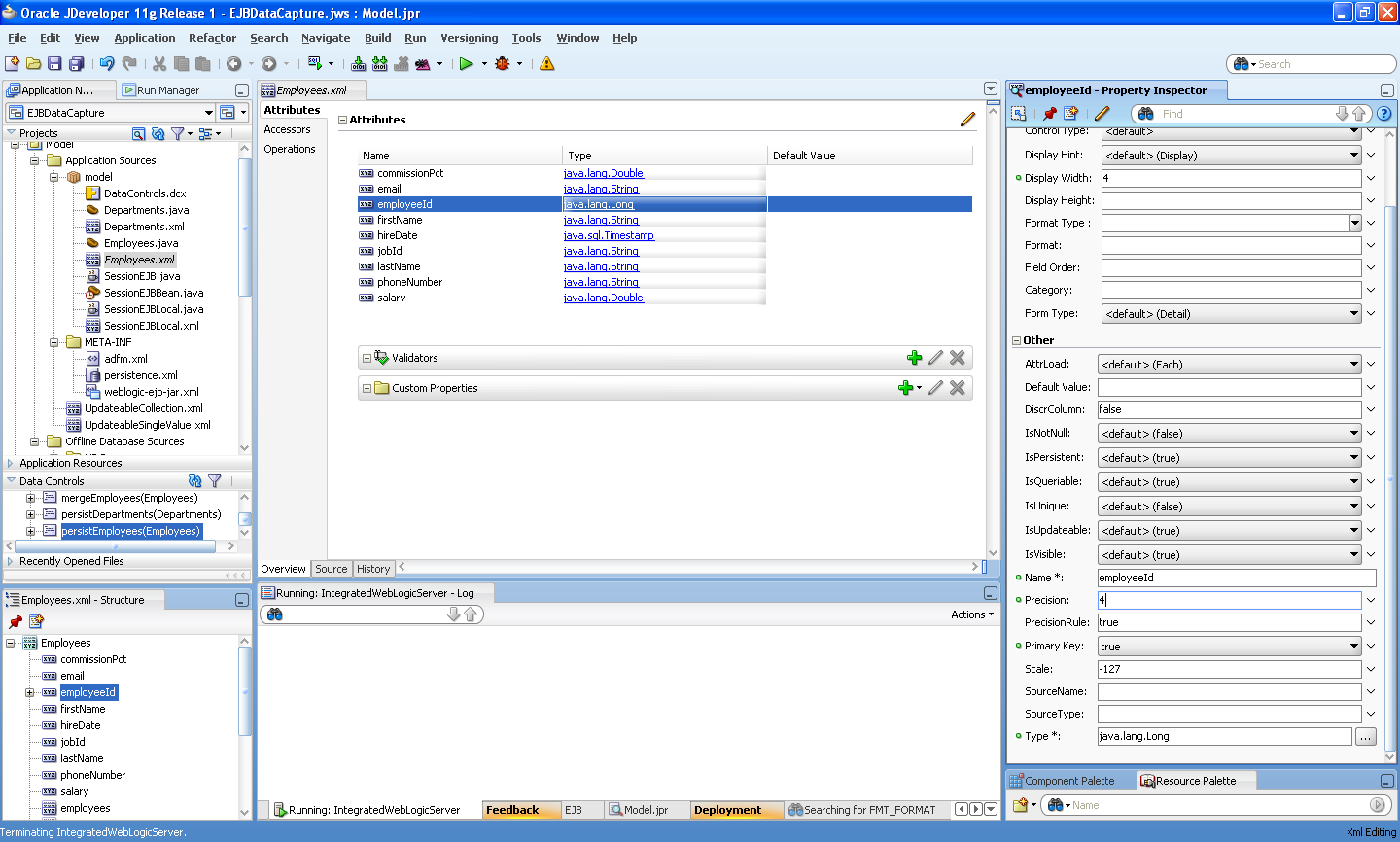Run the project using the green Run arrow

pos(468,64)
